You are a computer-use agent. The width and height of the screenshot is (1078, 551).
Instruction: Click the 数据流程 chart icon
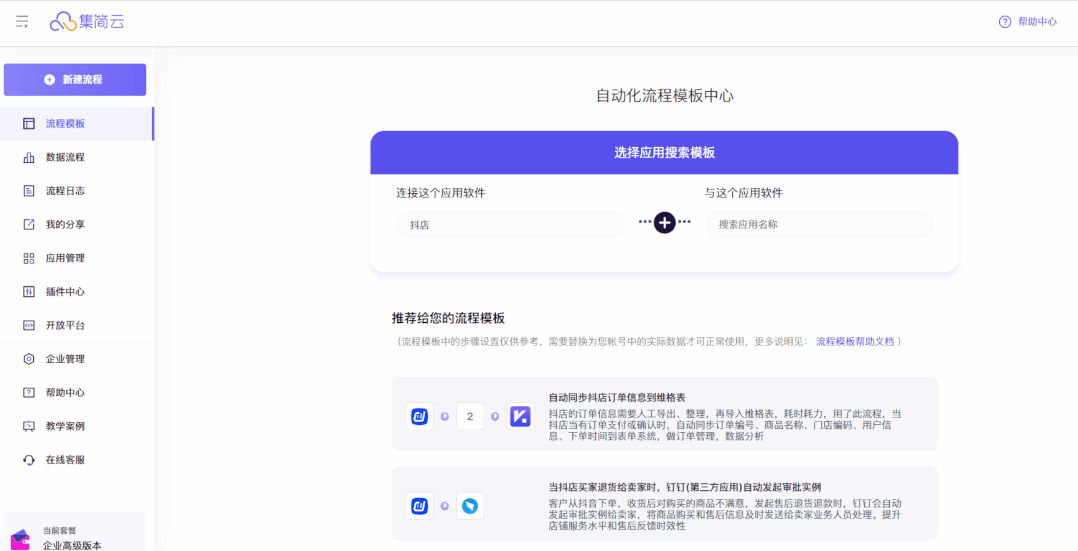29,157
